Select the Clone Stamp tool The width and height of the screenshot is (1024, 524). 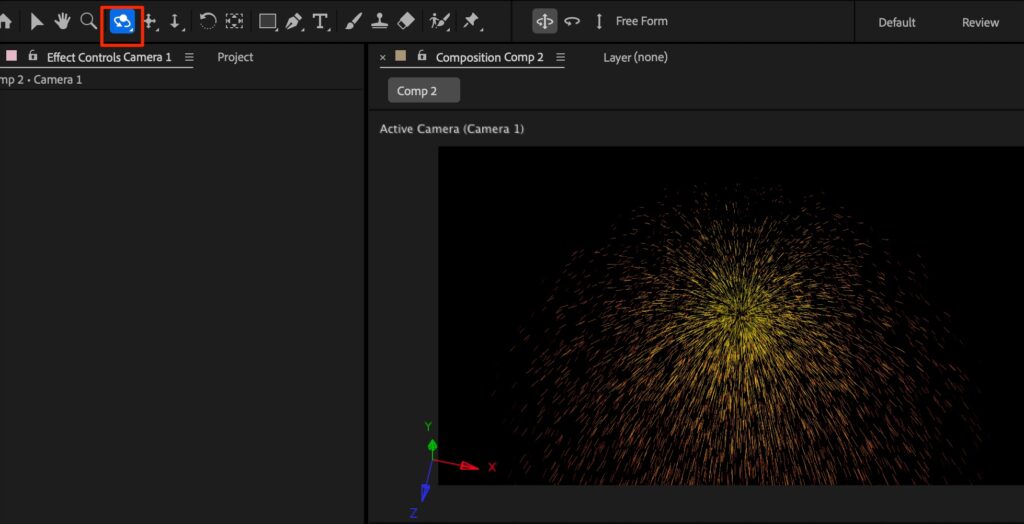[380, 21]
